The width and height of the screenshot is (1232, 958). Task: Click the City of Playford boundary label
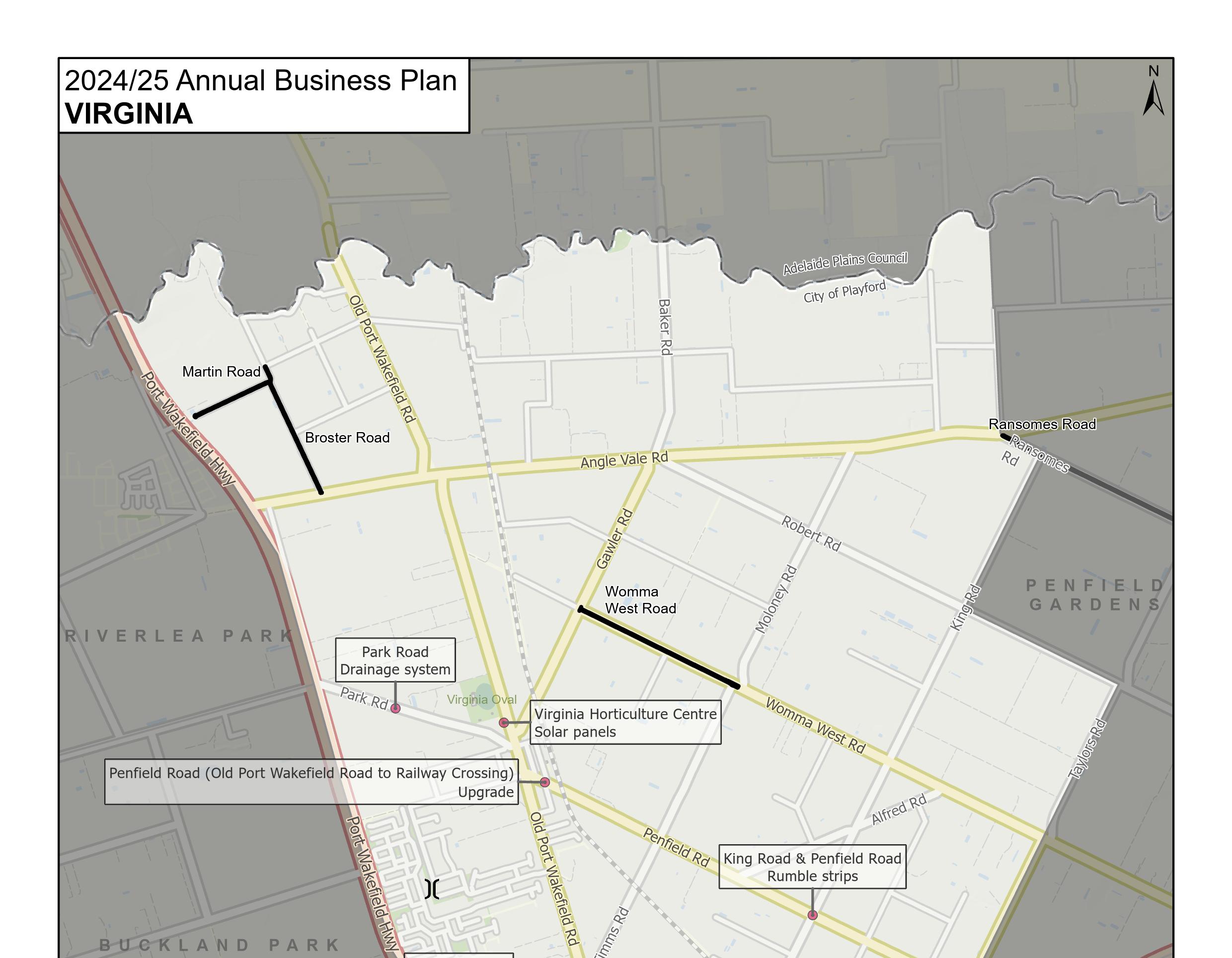pyautogui.click(x=845, y=292)
